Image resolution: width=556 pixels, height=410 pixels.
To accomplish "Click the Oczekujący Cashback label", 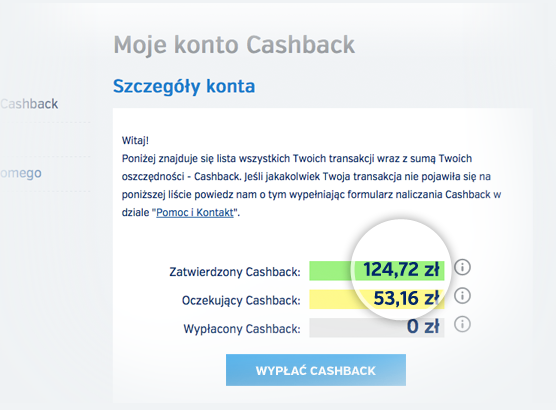I will pyautogui.click(x=241, y=300).
